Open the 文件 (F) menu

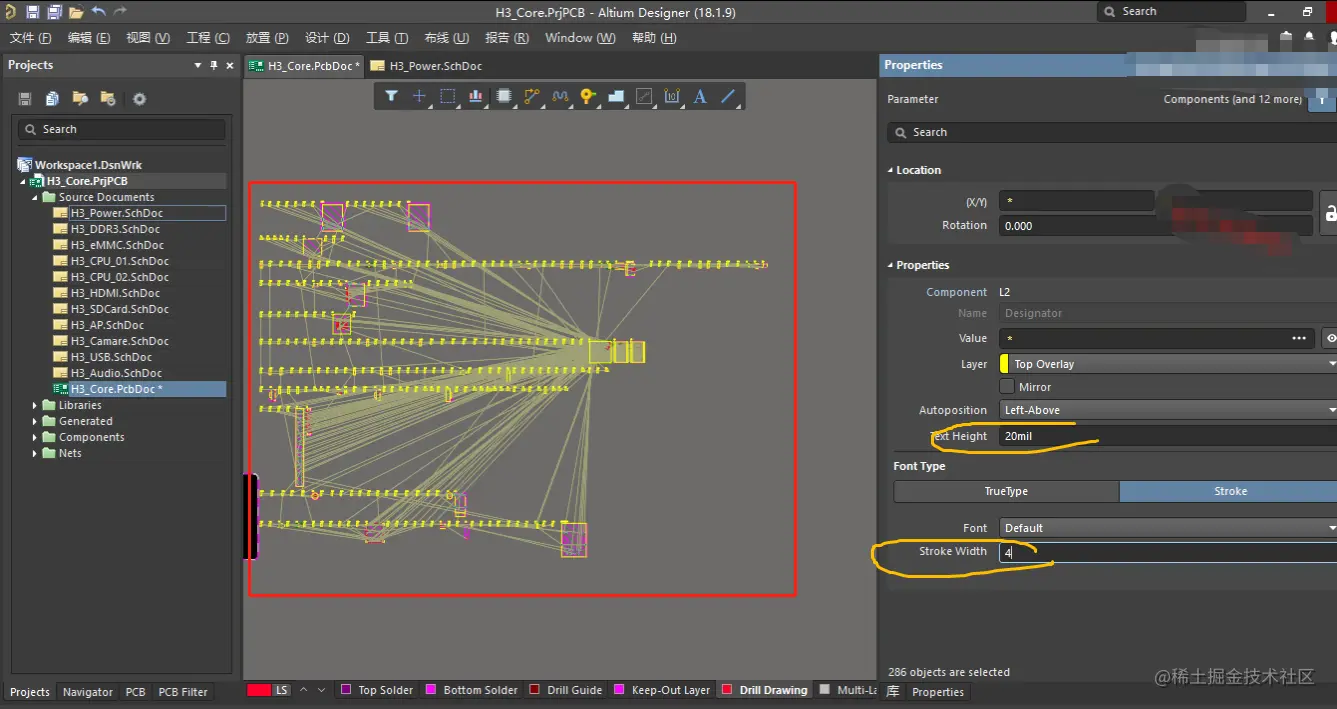coord(30,38)
